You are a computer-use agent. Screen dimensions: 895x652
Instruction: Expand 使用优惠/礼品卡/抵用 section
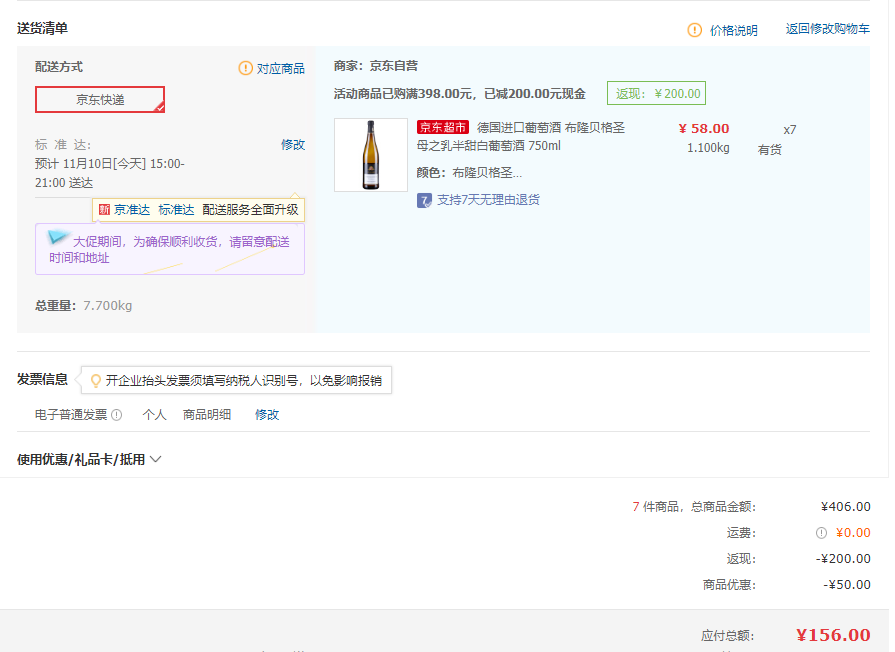coord(89,460)
